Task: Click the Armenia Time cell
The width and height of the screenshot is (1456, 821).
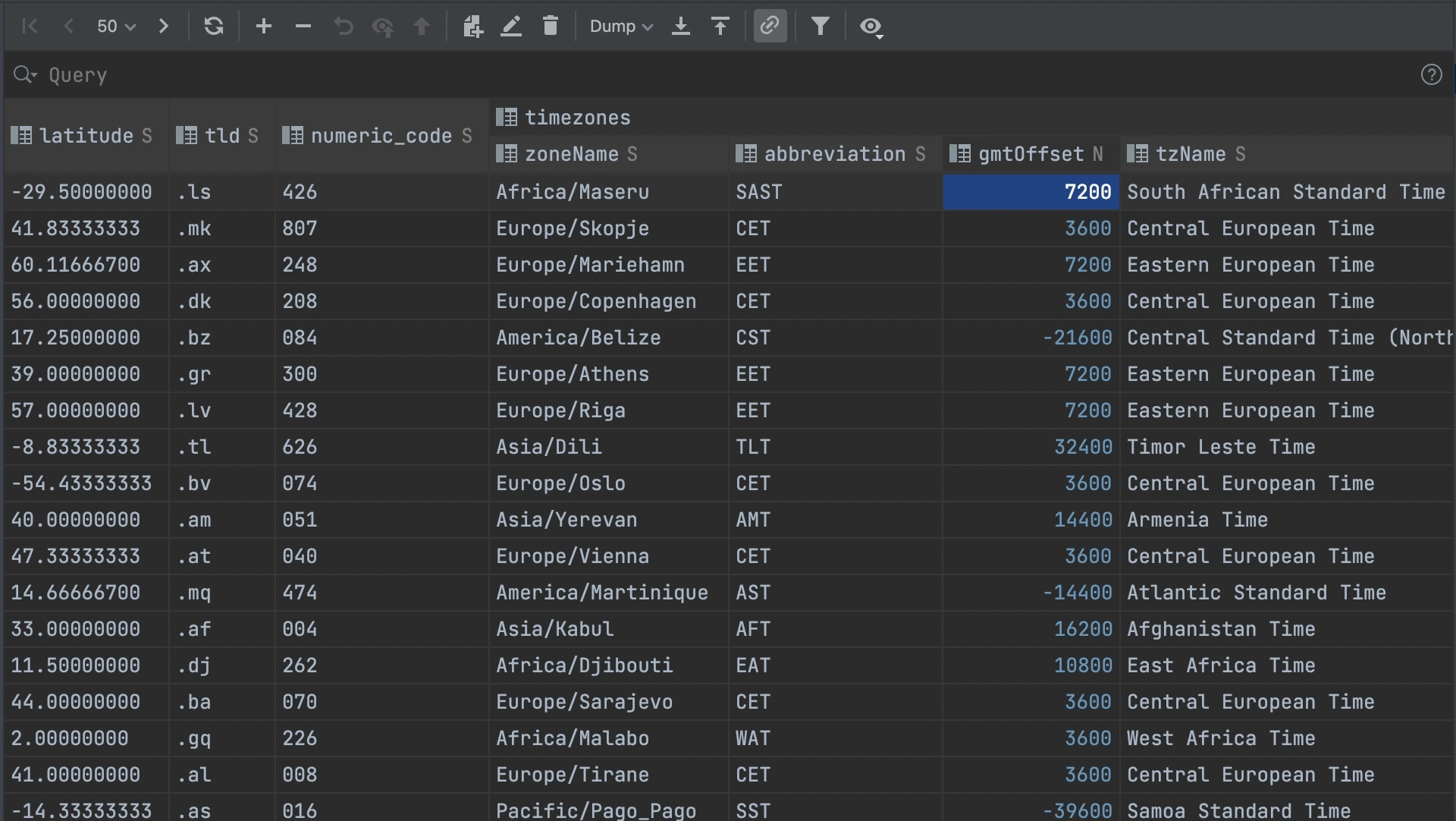Action: click(1287, 520)
